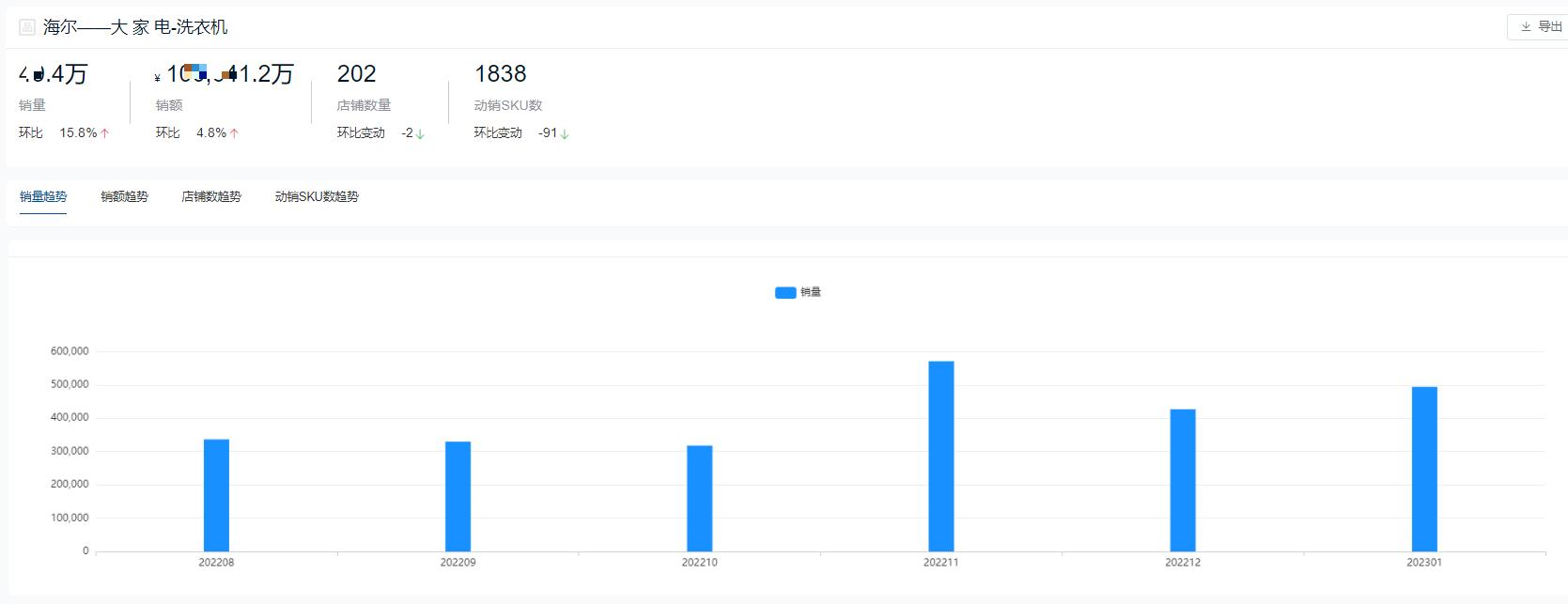Click the 4.8% change value

[x=211, y=133]
